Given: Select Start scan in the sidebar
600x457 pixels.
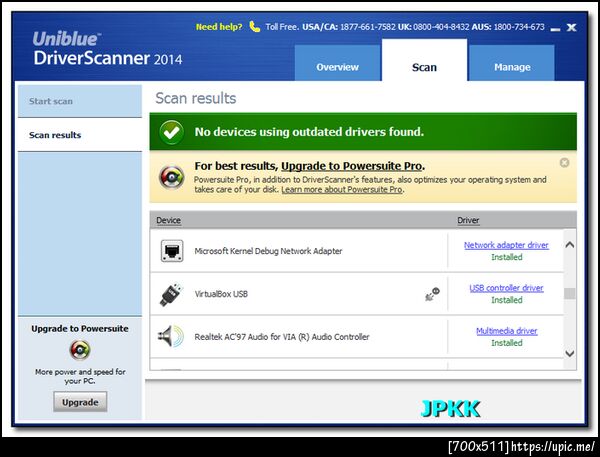Looking at the screenshot, I should coord(80,101).
